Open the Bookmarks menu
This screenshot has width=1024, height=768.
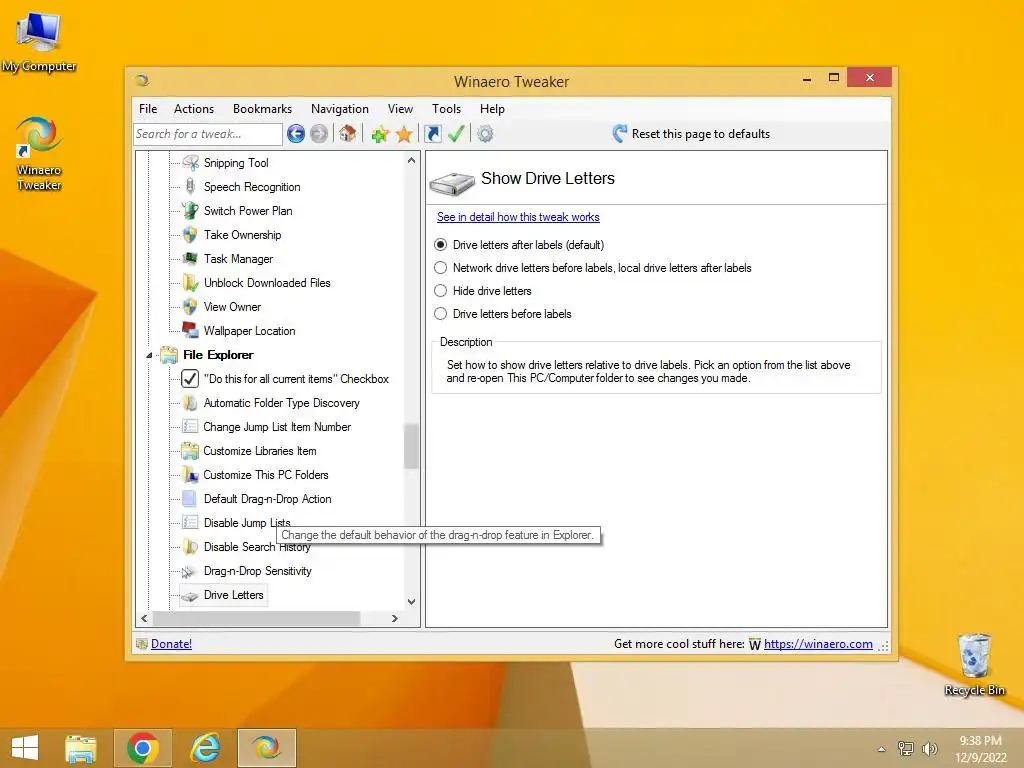tap(263, 109)
